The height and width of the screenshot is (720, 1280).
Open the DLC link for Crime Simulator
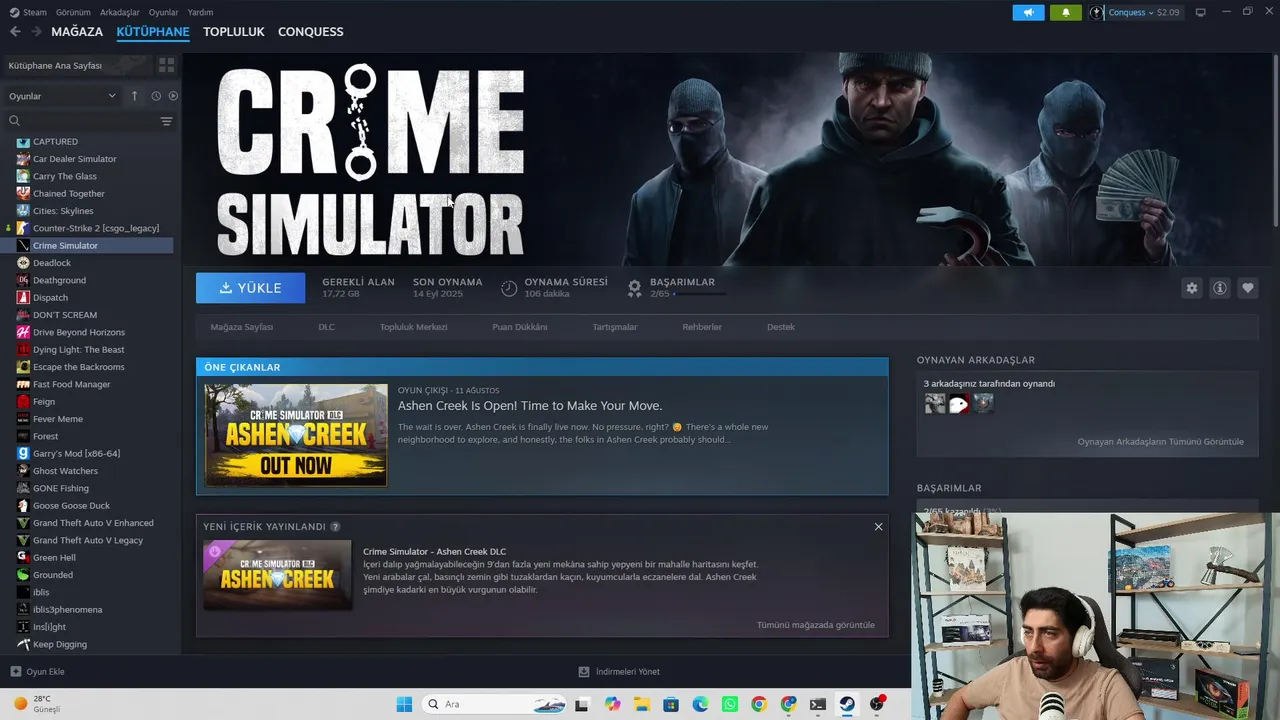326,327
